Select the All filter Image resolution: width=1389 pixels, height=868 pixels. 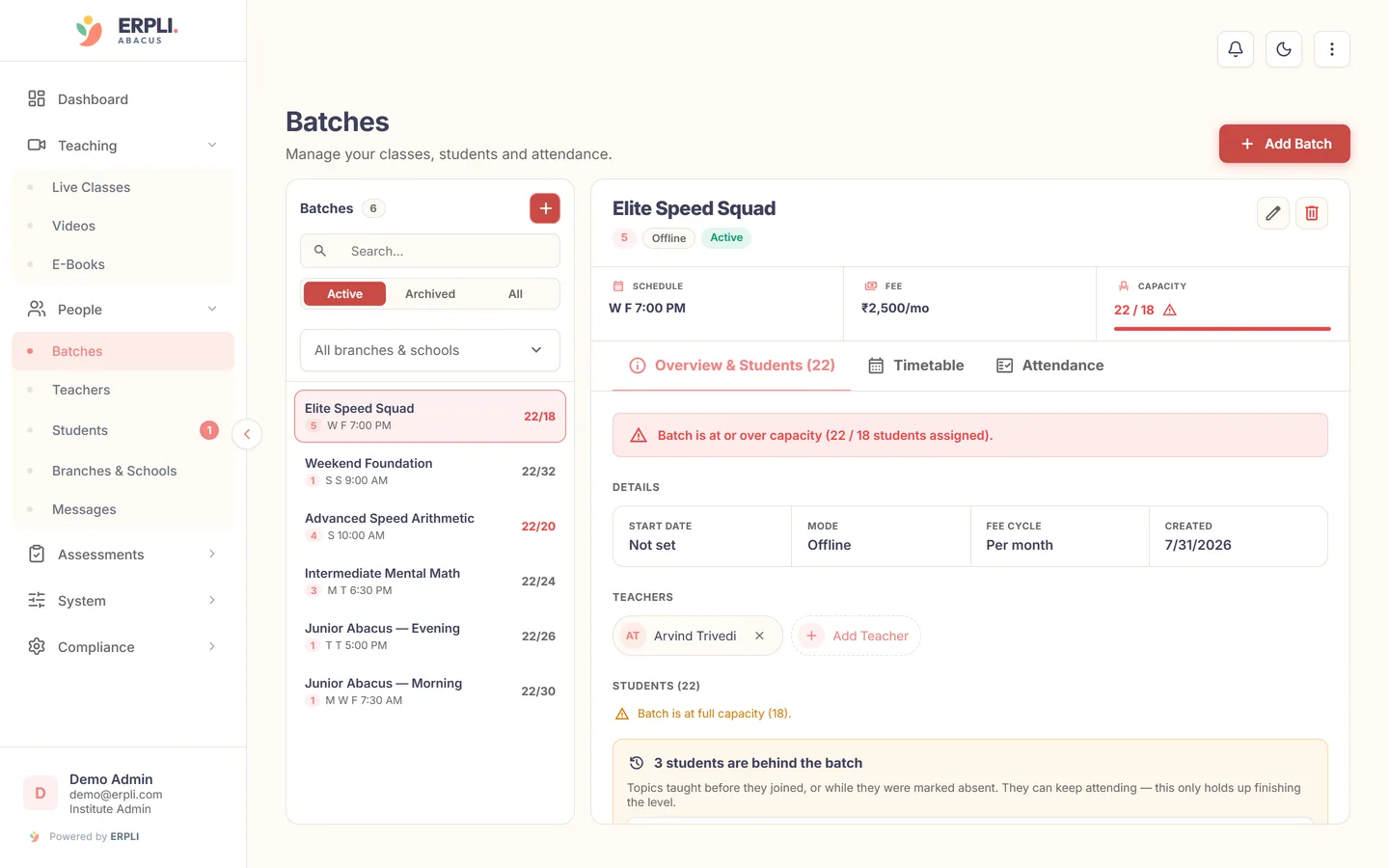515,294
